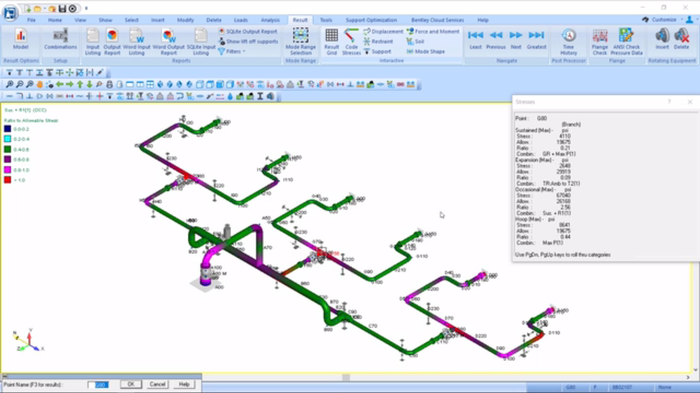Expand the Quick Access toolbar arrow
The width and height of the screenshot is (700, 393).
coord(86,8)
